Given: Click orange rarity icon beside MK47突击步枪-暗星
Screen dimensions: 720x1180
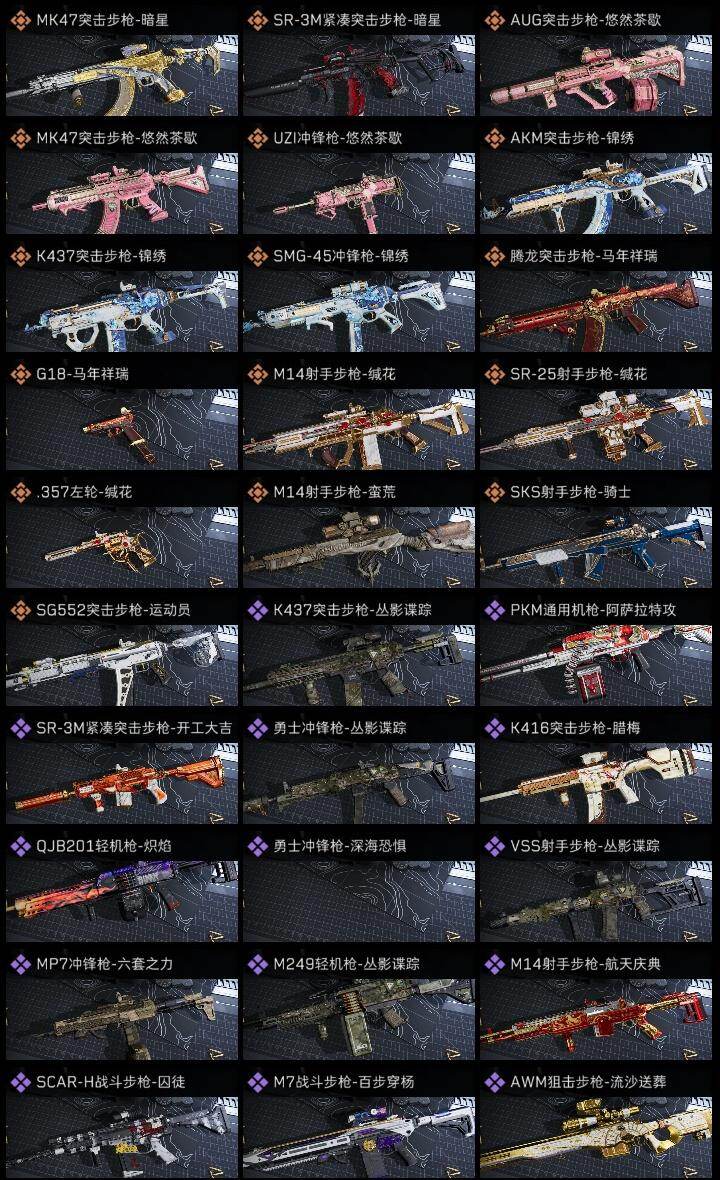Looking at the screenshot, I should tap(20, 20).
